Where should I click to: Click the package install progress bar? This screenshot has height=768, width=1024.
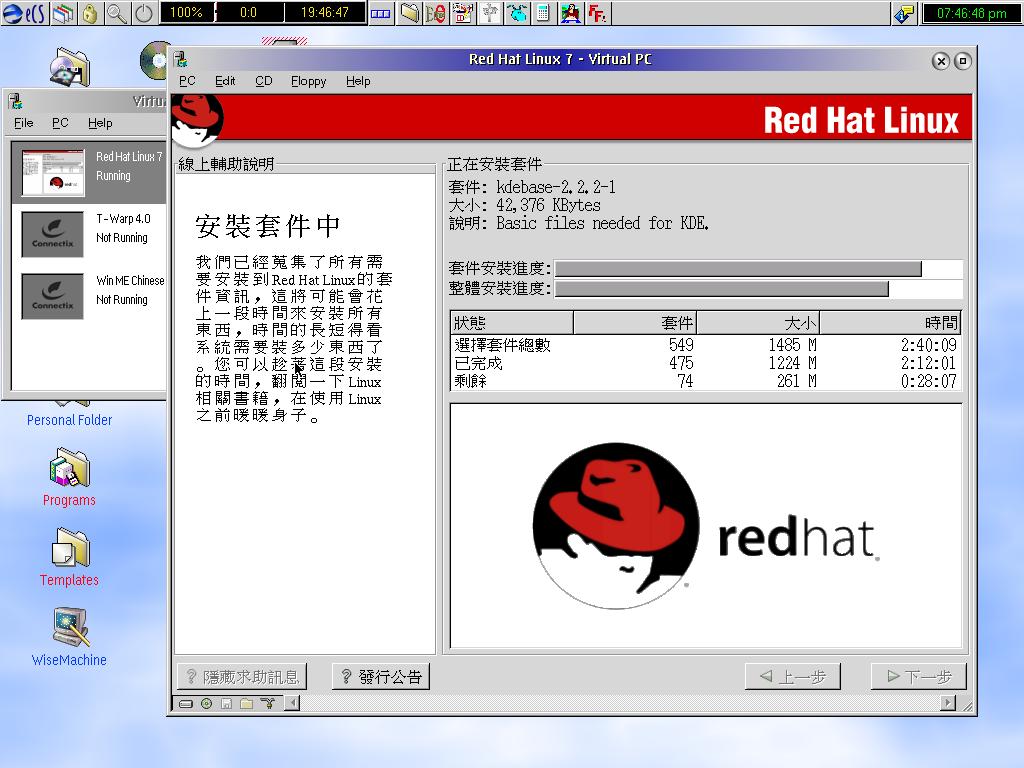[x=758, y=268]
